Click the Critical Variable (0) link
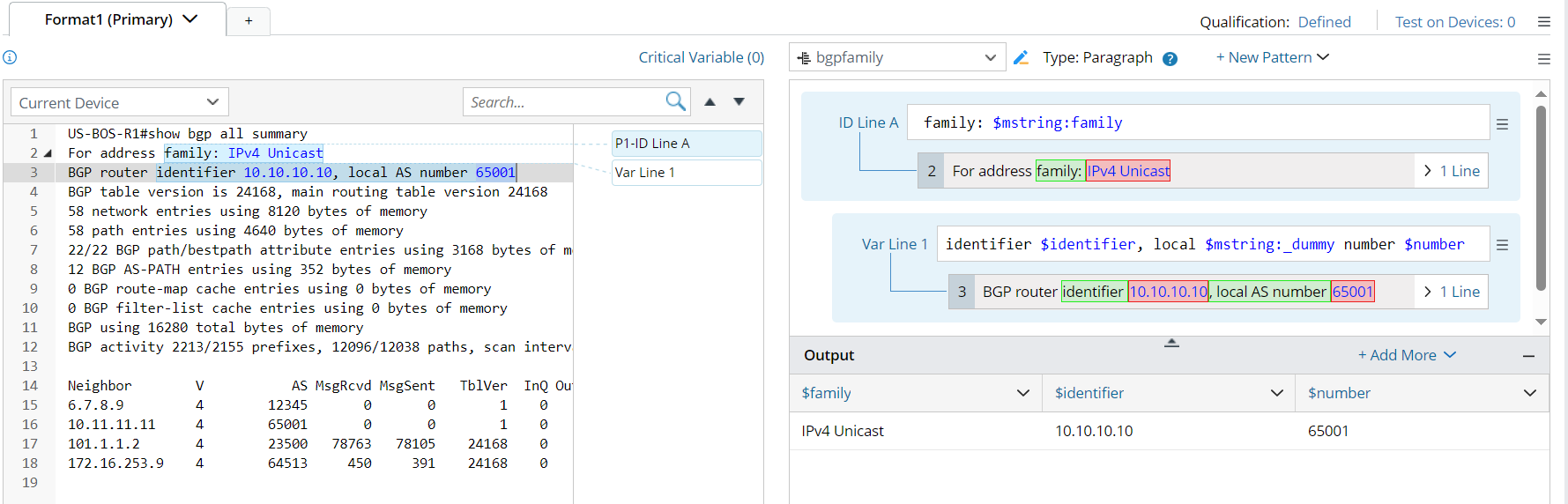Viewport: 1568px width, 504px height. click(701, 57)
